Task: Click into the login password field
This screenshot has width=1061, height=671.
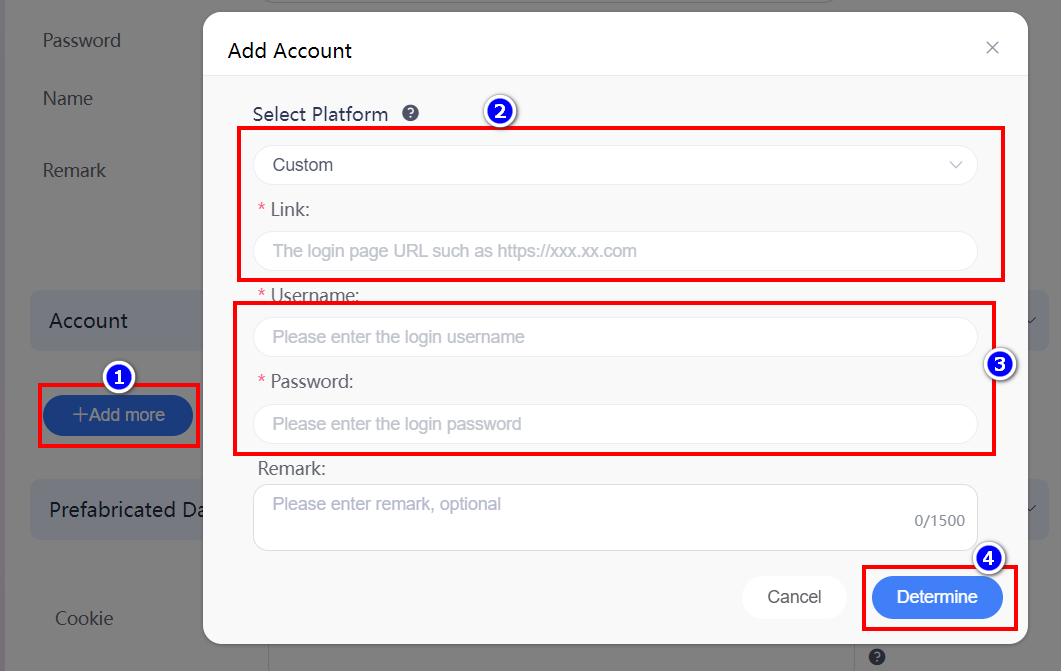Action: point(615,424)
